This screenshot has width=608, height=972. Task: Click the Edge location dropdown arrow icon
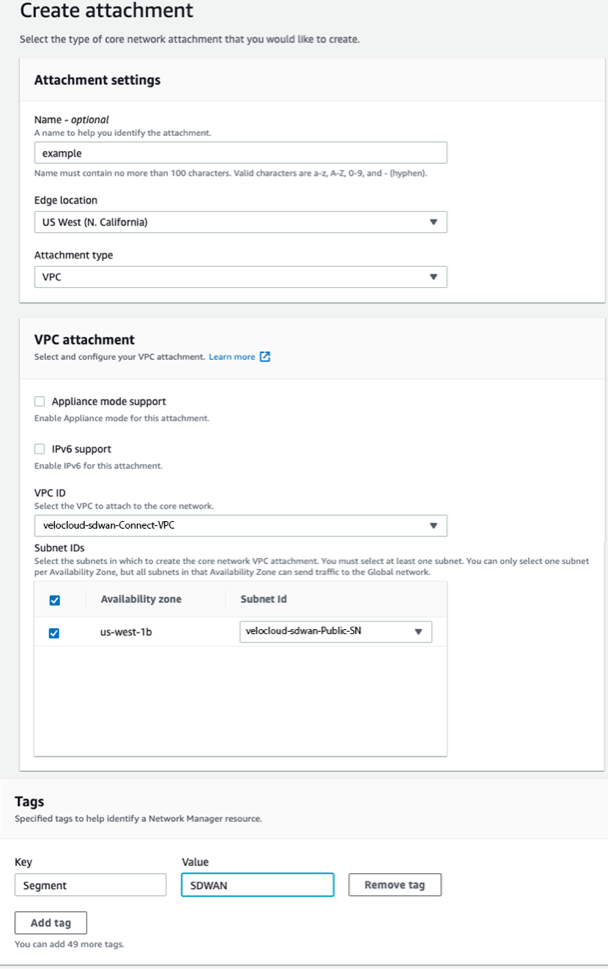tap(433, 222)
